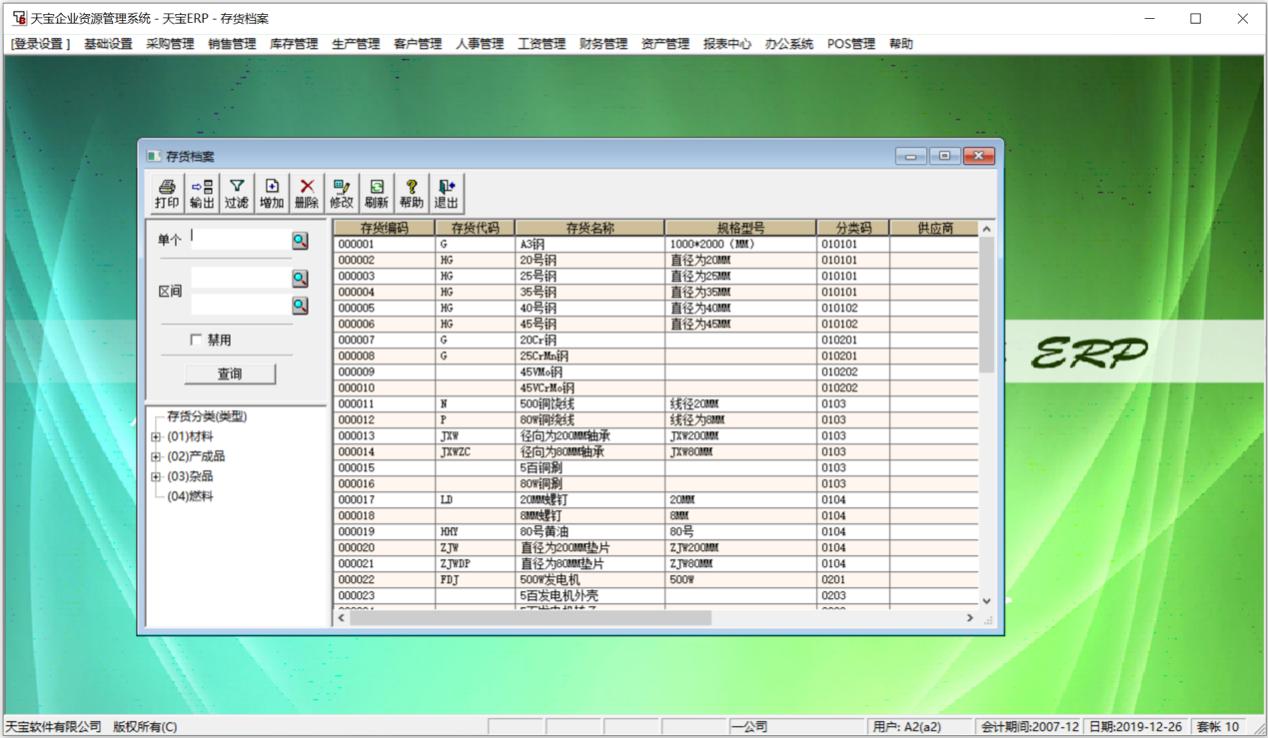
Task: Open the 财务管理 menu
Action: (x=603, y=44)
